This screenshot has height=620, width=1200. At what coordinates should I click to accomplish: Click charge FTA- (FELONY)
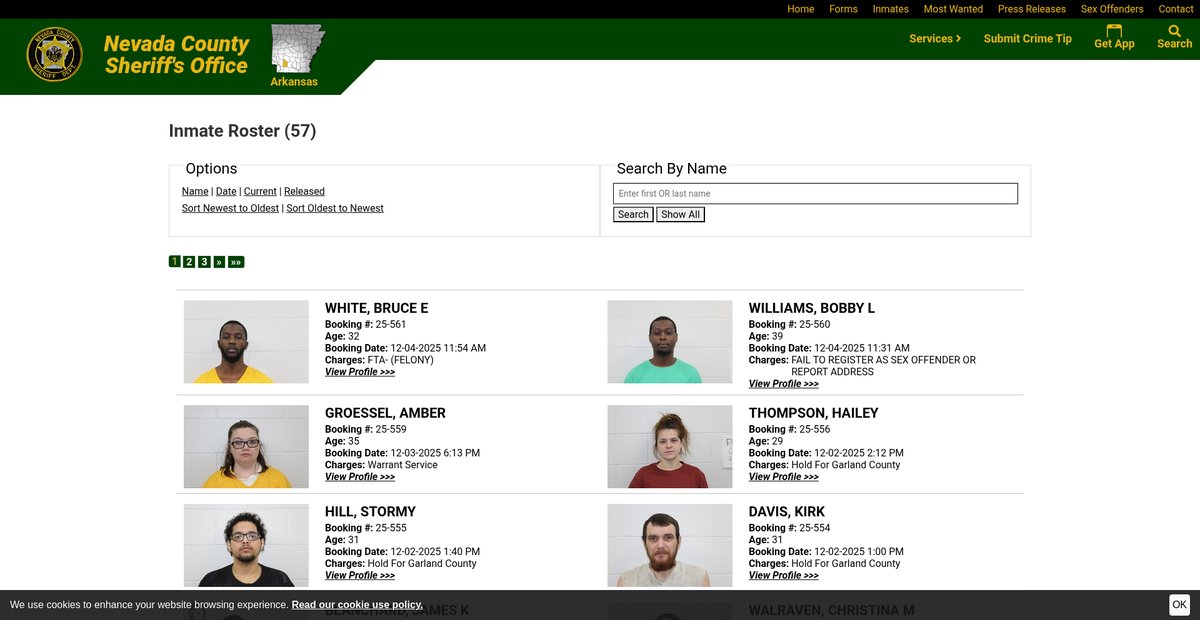[401, 360]
